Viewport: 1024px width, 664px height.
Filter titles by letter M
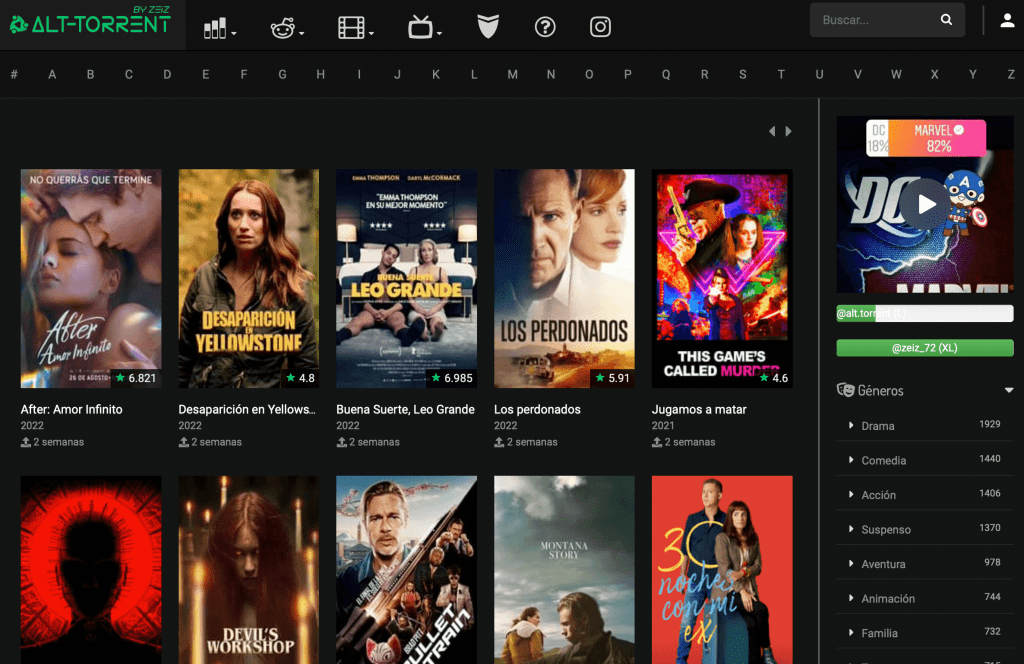[512, 74]
